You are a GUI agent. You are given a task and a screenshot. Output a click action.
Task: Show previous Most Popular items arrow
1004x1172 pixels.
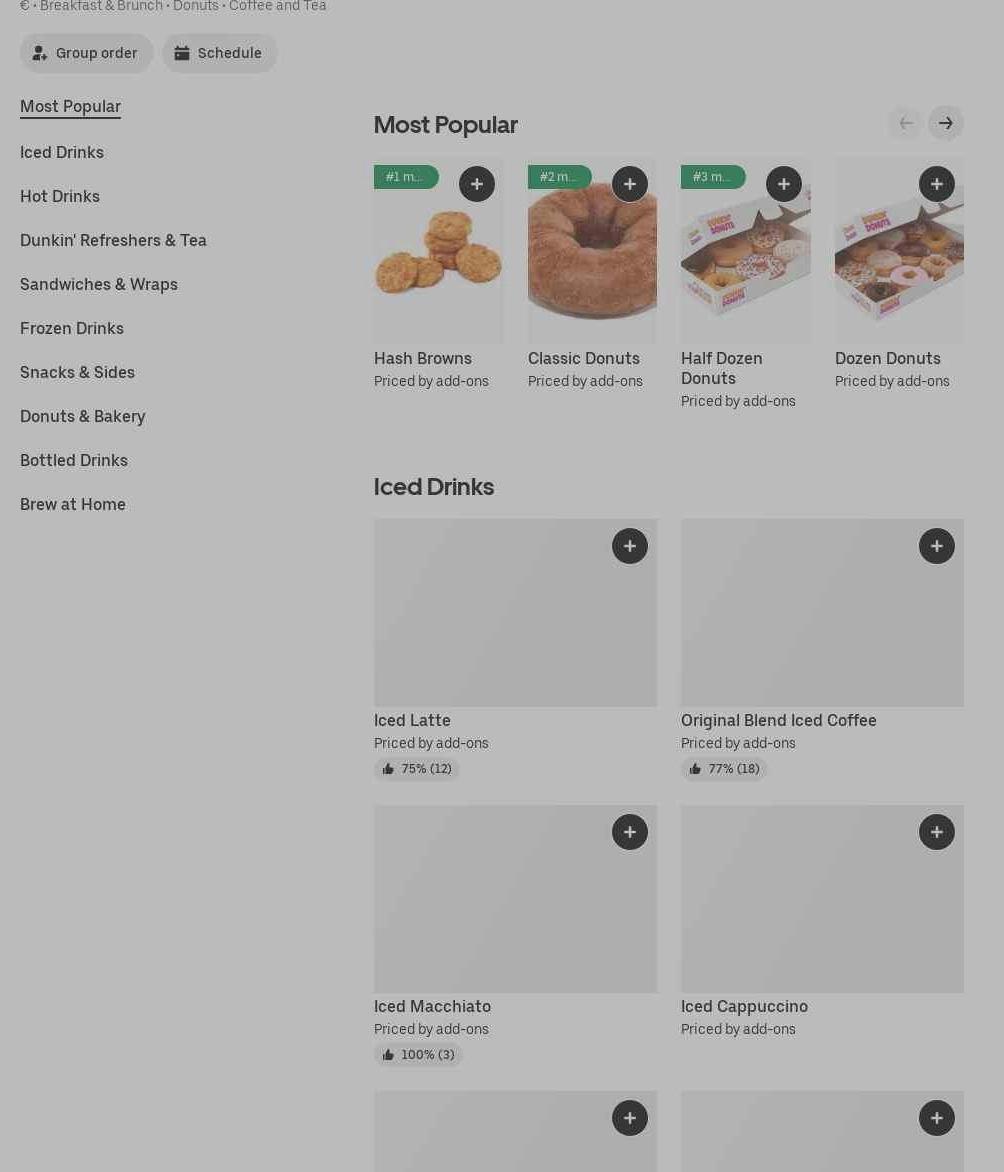pyautogui.click(x=906, y=123)
